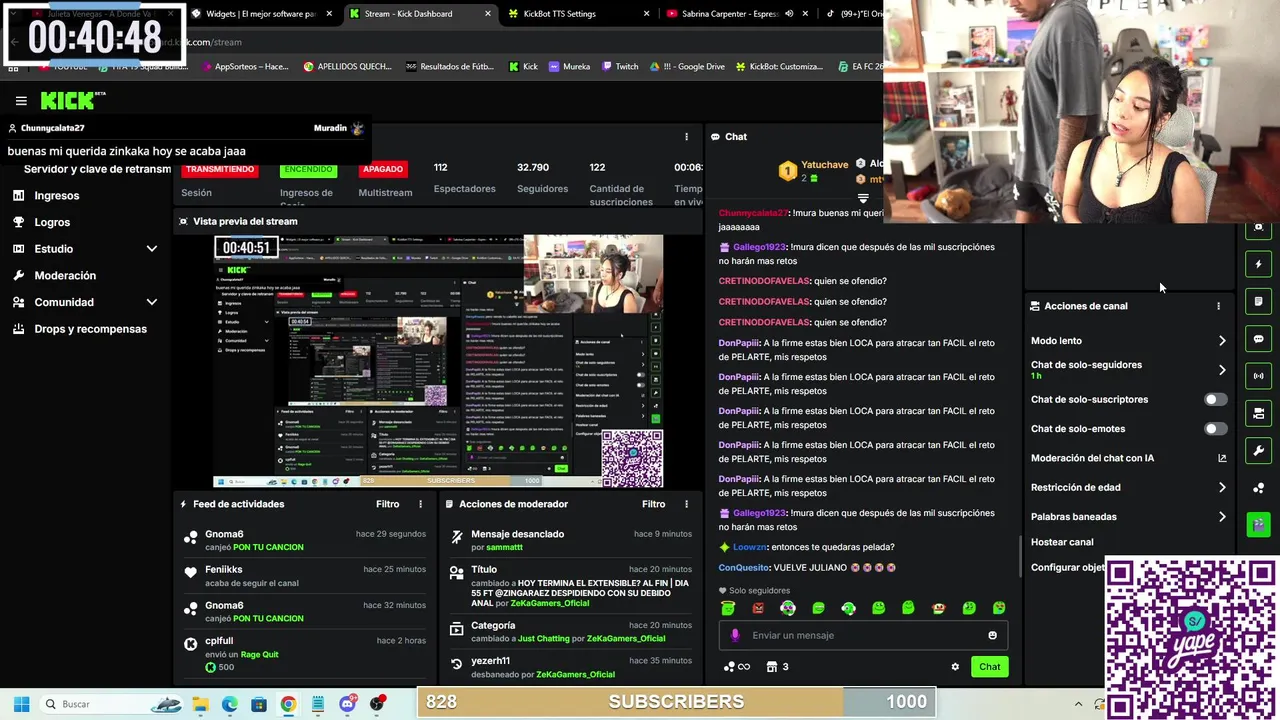This screenshot has height=720, width=1280.
Task: Enable Chat de solo-suscriptores toggle
Action: click(1215, 399)
